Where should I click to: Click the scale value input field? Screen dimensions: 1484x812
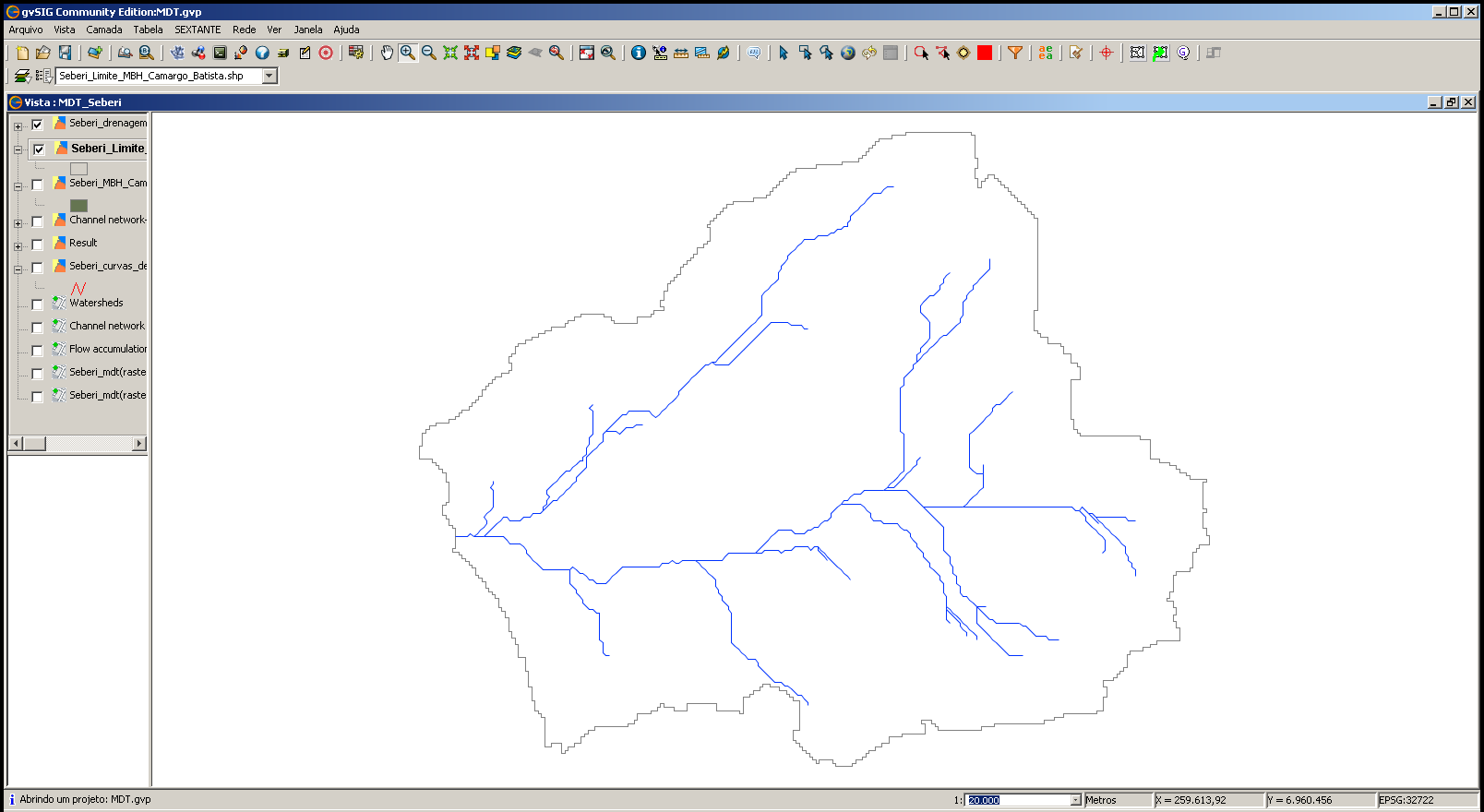pos(1017,800)
